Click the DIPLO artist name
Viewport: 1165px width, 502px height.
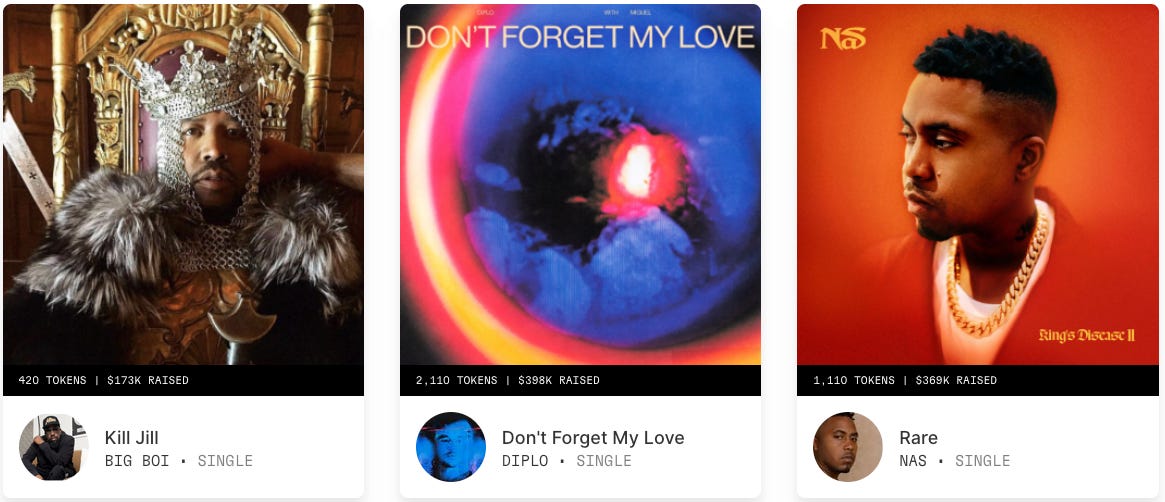click(x=525, y=461)
